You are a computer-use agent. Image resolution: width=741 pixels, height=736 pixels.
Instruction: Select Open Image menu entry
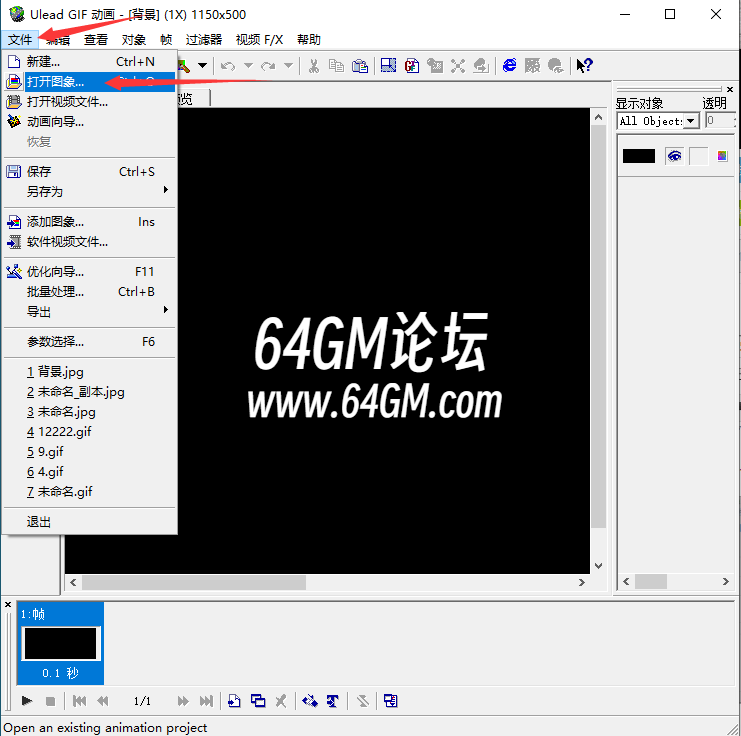pos(89,82)
